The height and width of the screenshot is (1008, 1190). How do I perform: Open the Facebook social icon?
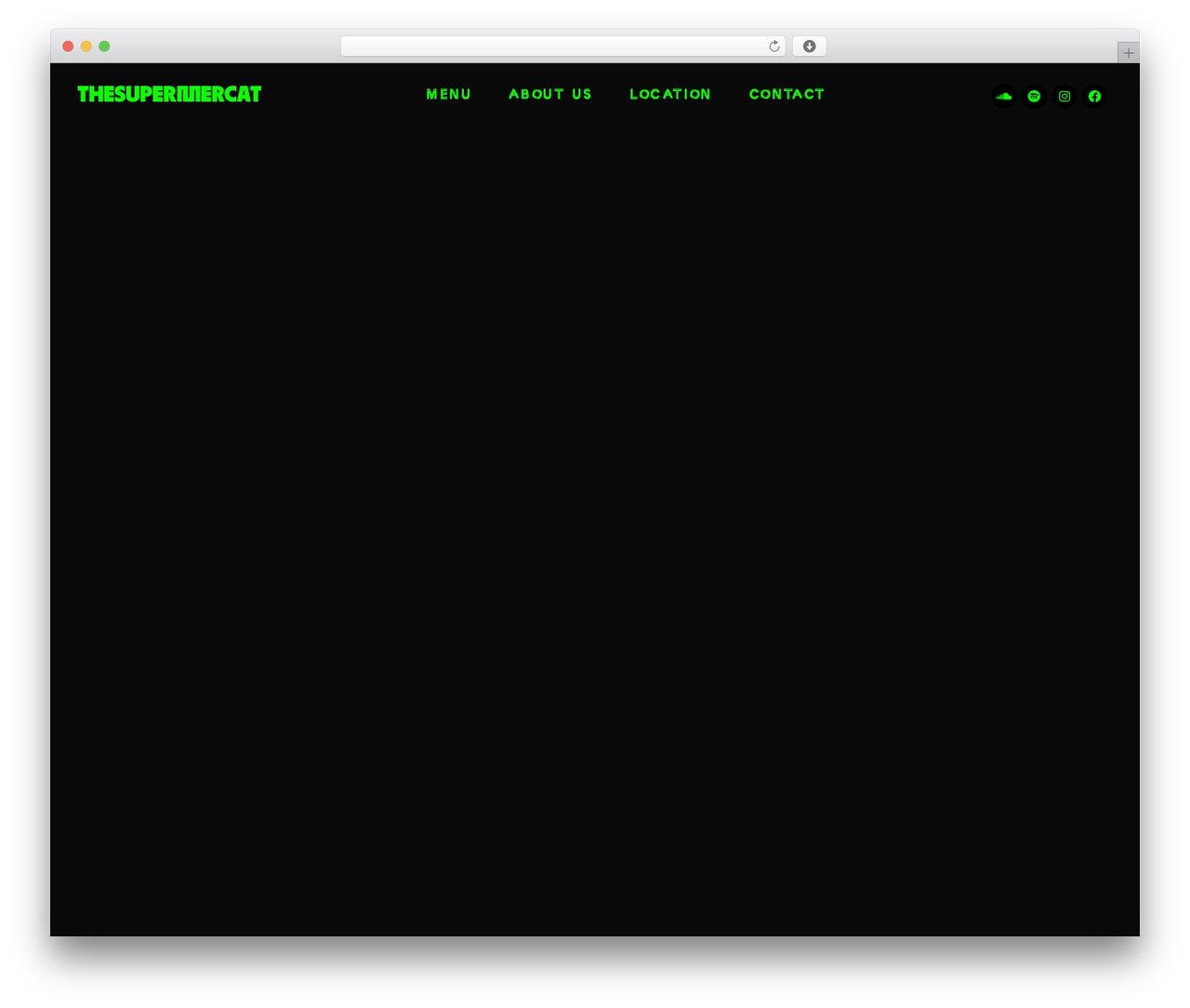[1094, 96]
